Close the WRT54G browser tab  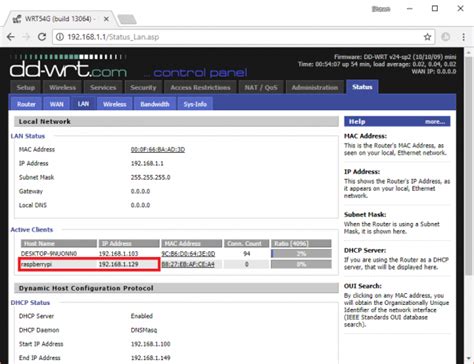[106, 19]
